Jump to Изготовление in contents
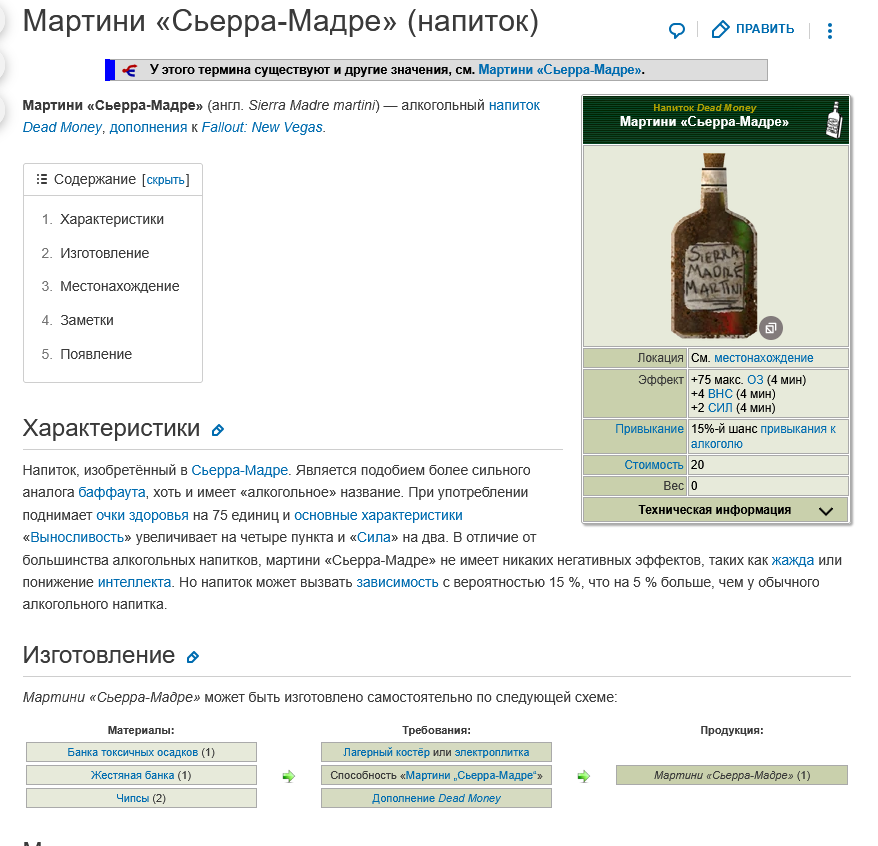Screen dimensions: 878x846 (x=104, y=253)
